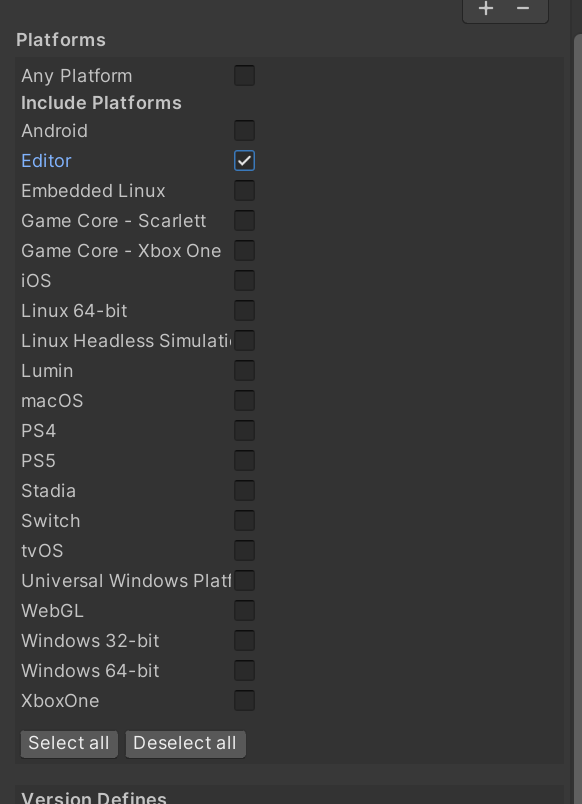Enable the Embedded Linux platform
Screen dimensions: 582x804
point(244,190)
